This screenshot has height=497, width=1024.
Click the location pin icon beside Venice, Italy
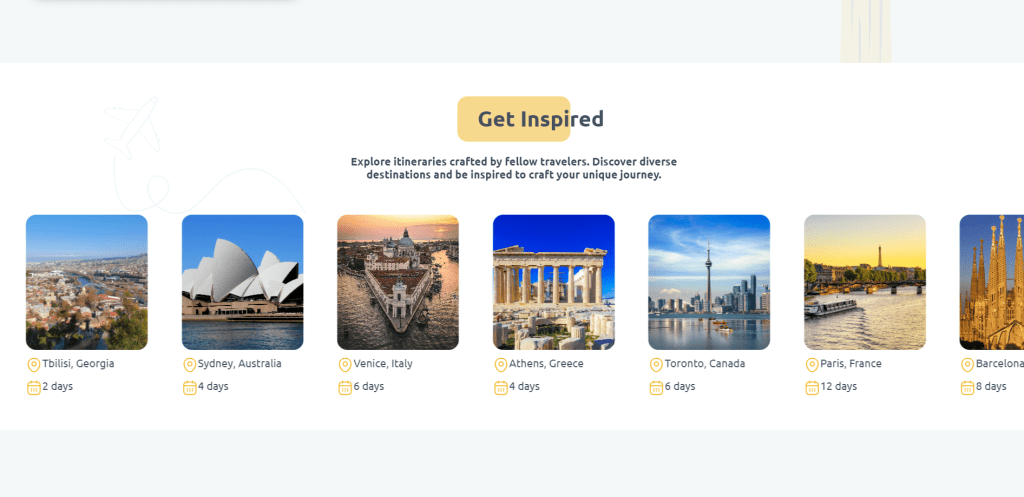click(345, 365)
